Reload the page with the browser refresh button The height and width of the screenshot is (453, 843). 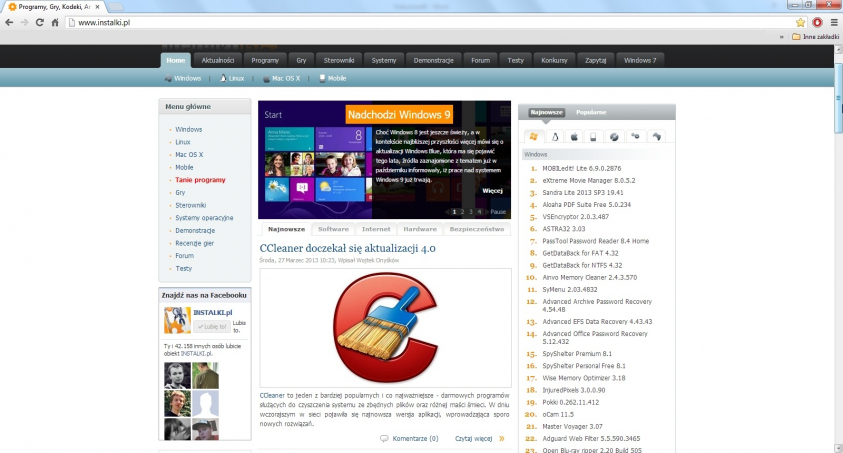(x=39, y=21)
